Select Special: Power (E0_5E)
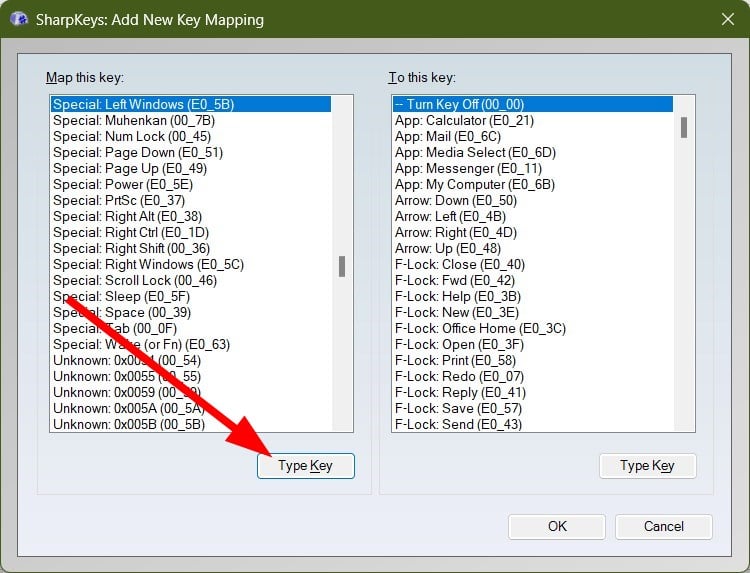750x573 pixels. (x=191, y=185)
